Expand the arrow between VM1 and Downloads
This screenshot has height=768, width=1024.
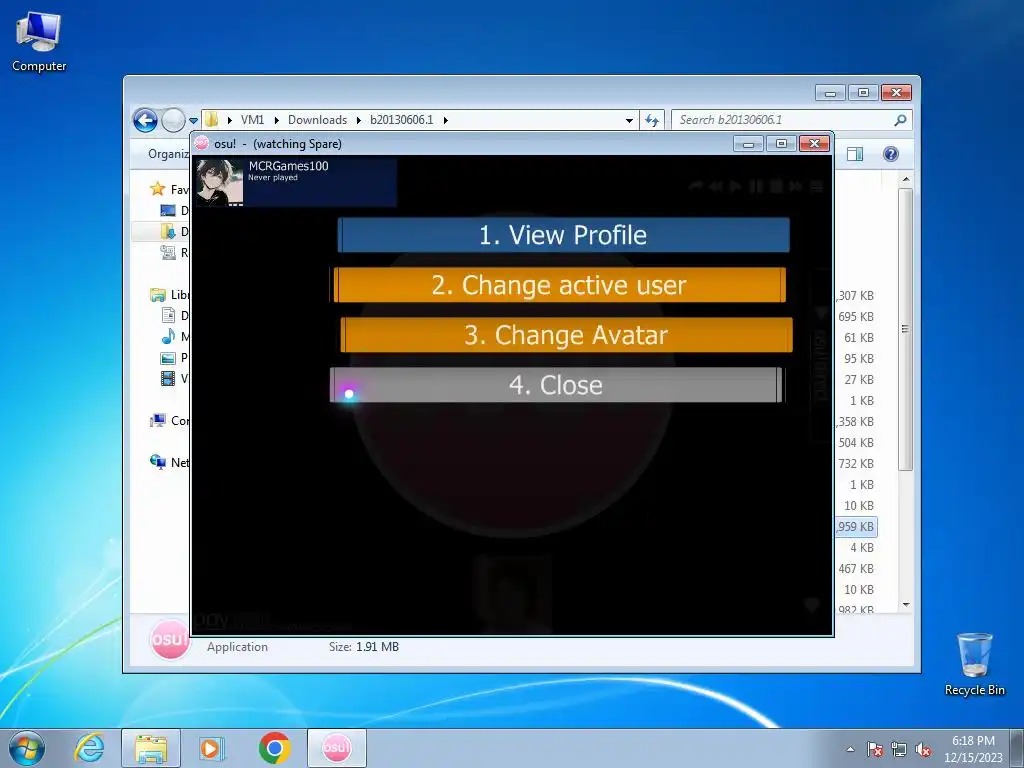point(276,120)
